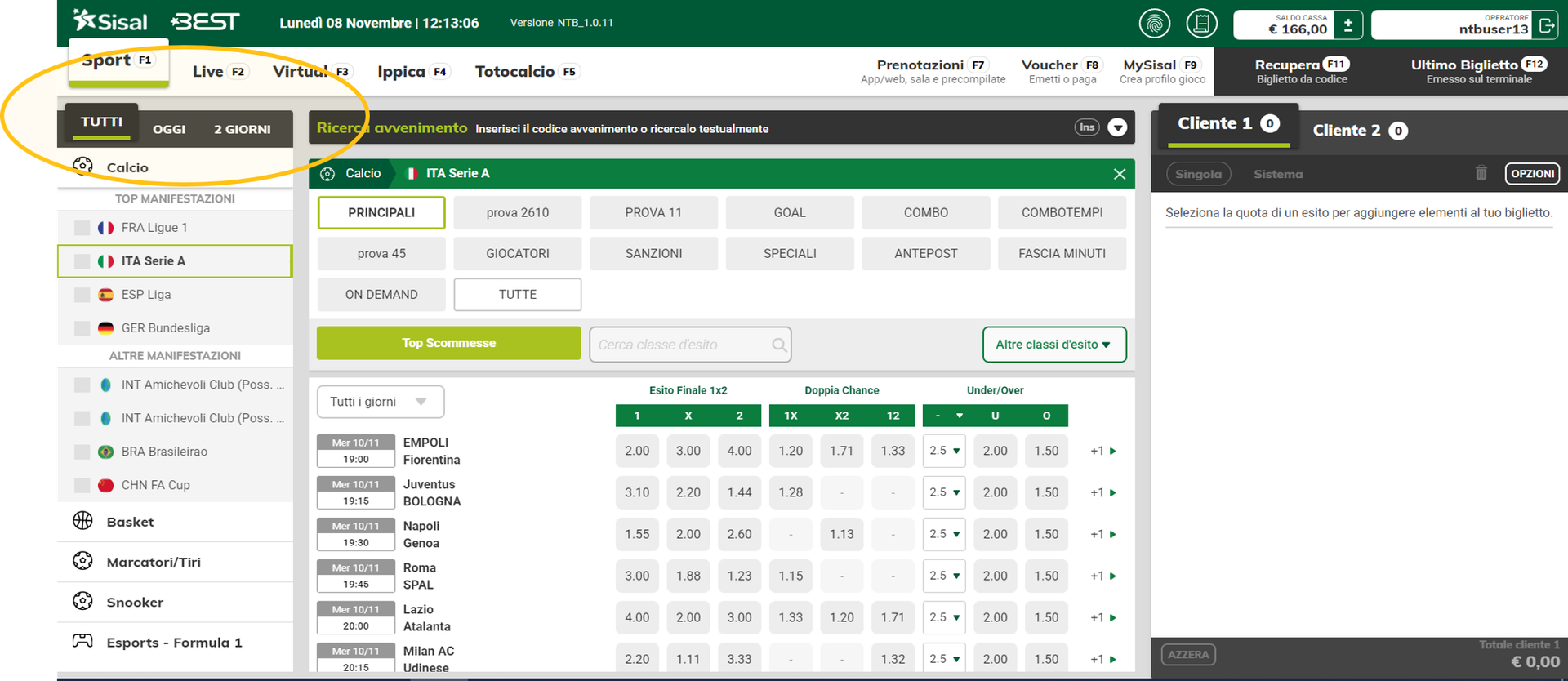Open Marcatori/Tiri sport category

(x=175, y=562)
